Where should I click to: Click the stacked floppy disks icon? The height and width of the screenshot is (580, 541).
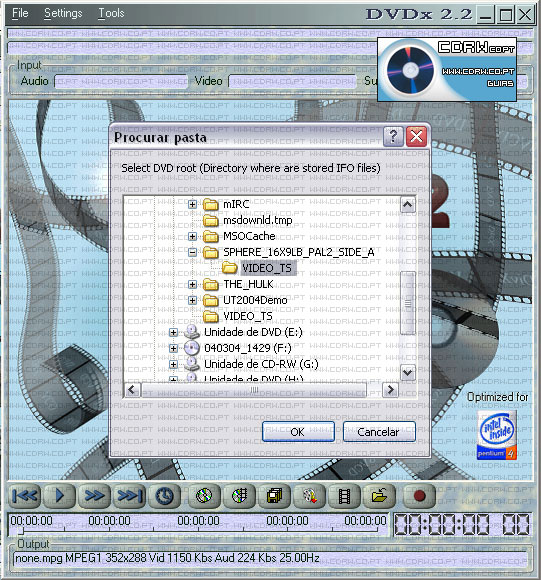click(x=274, y=496)
